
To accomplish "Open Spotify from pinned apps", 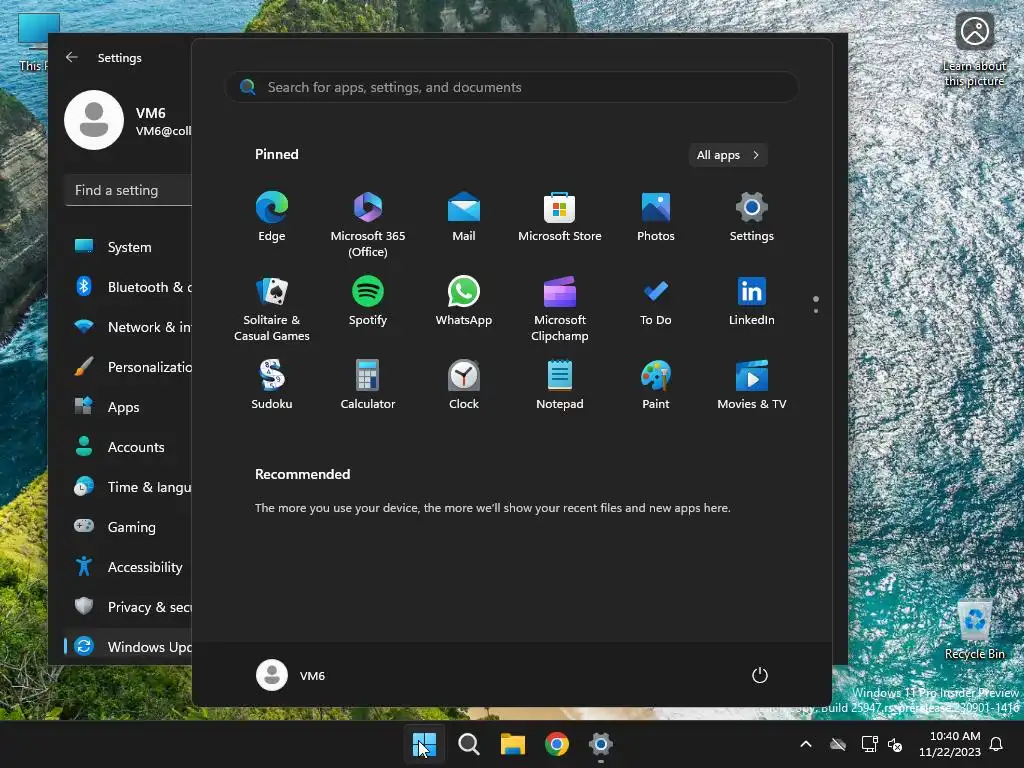I will point(368,301).
